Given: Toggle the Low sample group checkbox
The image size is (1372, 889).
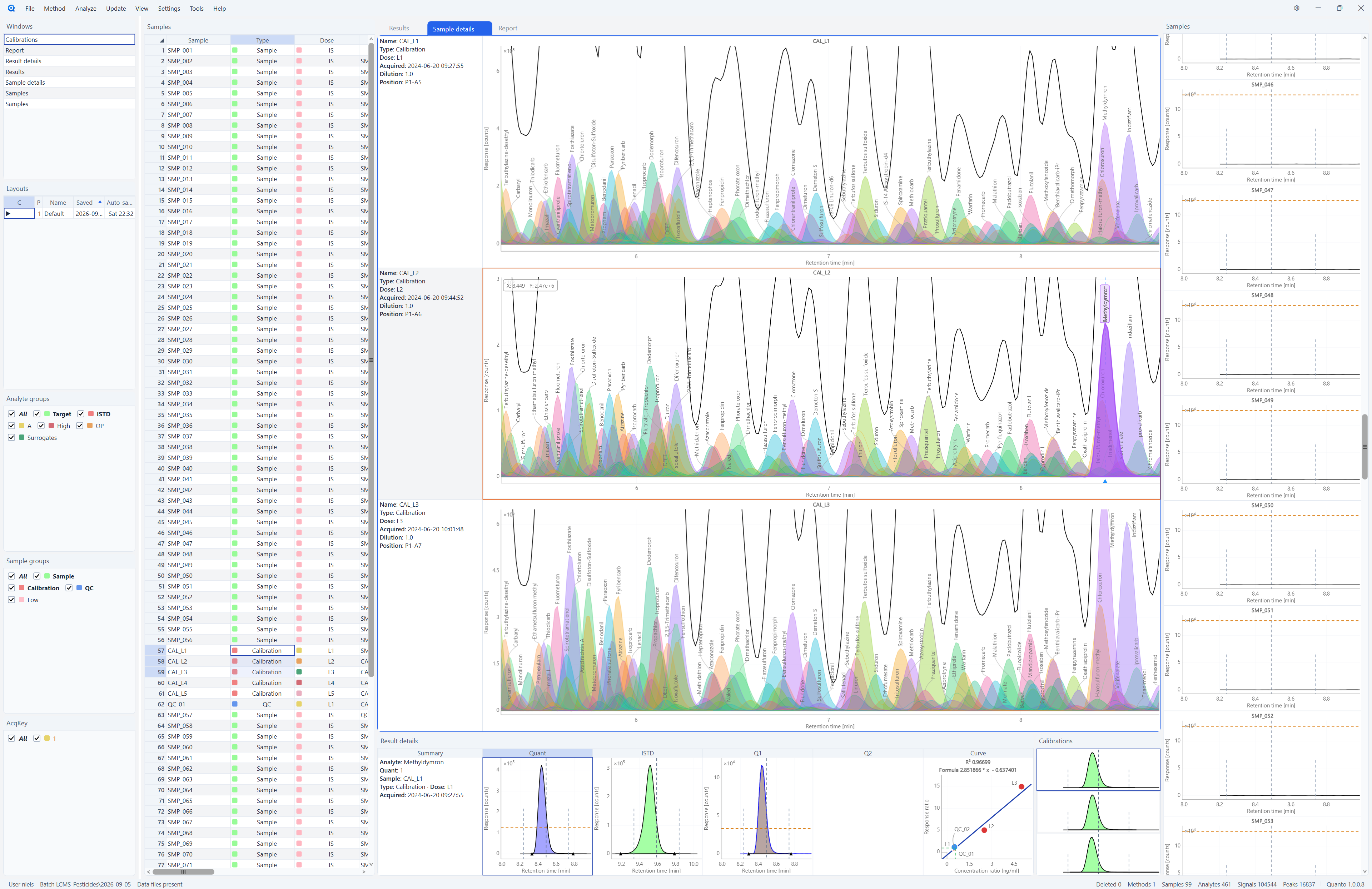Looking at the screenshot, I should (11, 600).
